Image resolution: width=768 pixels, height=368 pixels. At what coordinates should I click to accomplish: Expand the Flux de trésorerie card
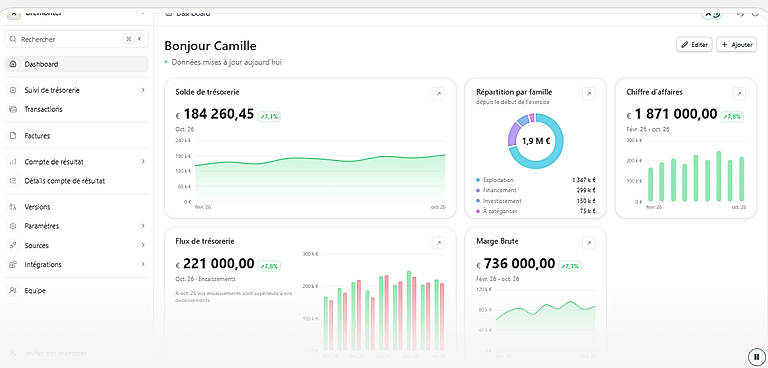click(x=439, y=243)
